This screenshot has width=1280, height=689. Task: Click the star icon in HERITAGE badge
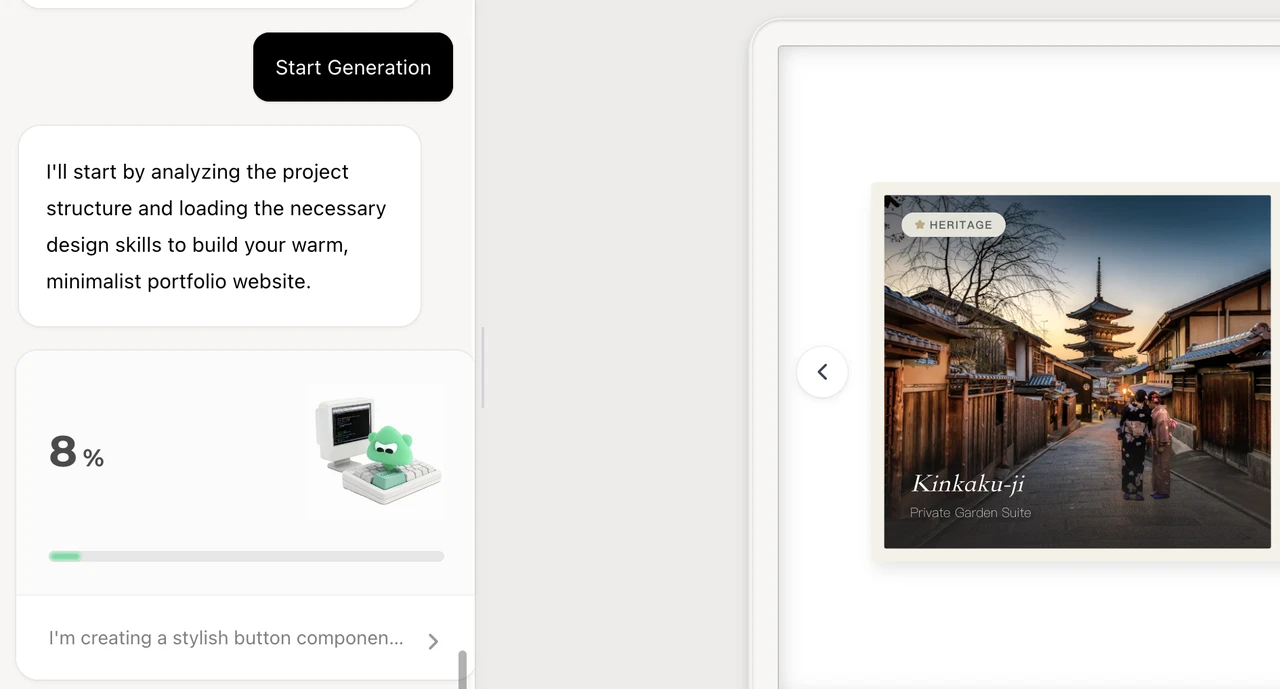pyautogui.click(x=919, y=225)
